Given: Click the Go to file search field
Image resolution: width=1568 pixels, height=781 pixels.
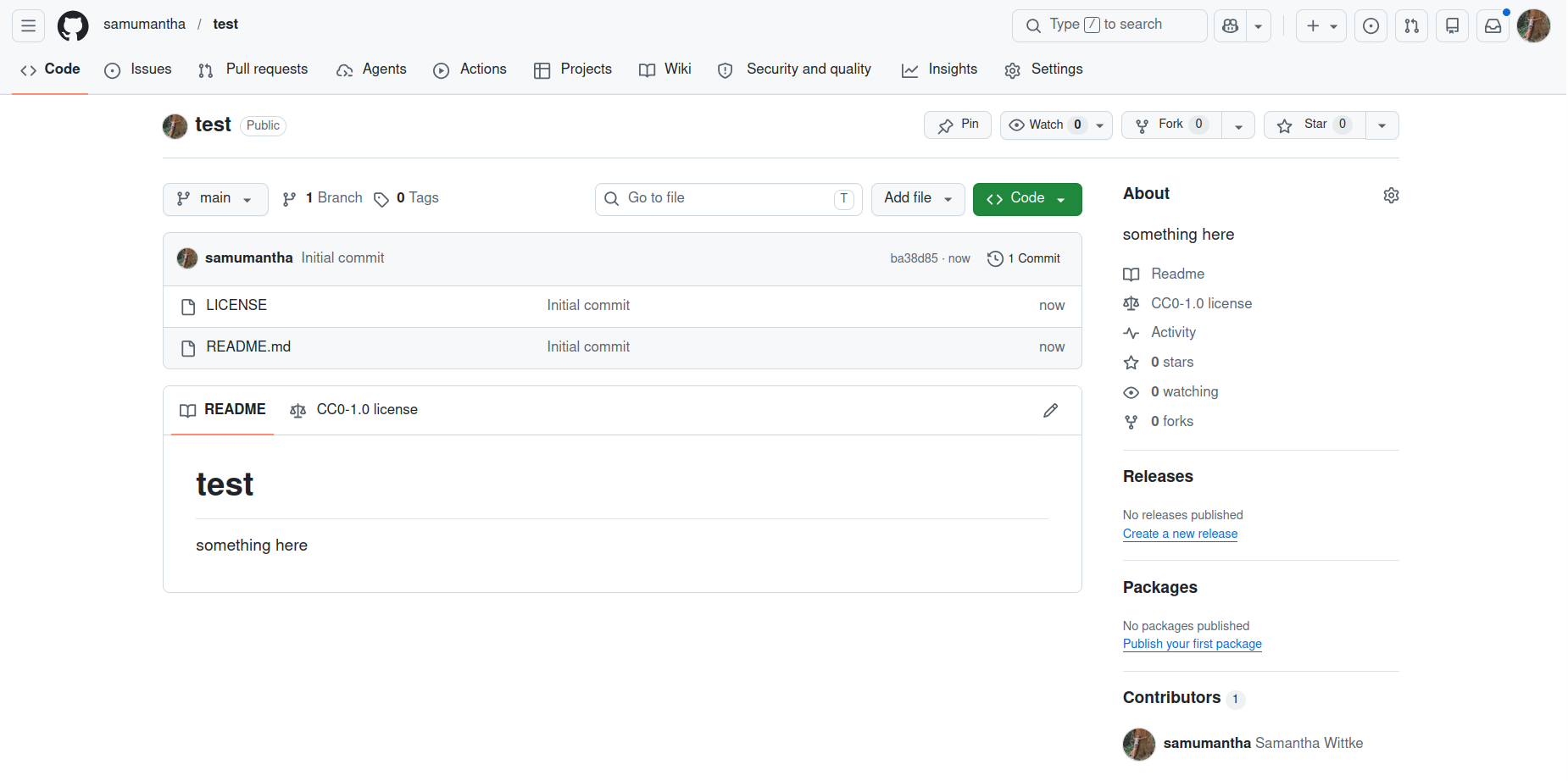Looking at the screenshot, I should pos(728,199).
